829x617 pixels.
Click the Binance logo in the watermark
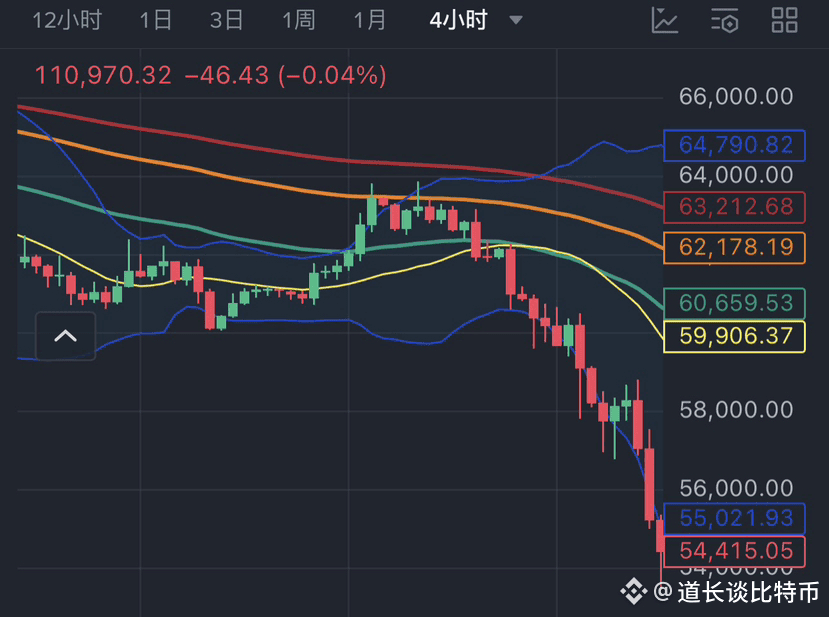(x=633, y=592)
